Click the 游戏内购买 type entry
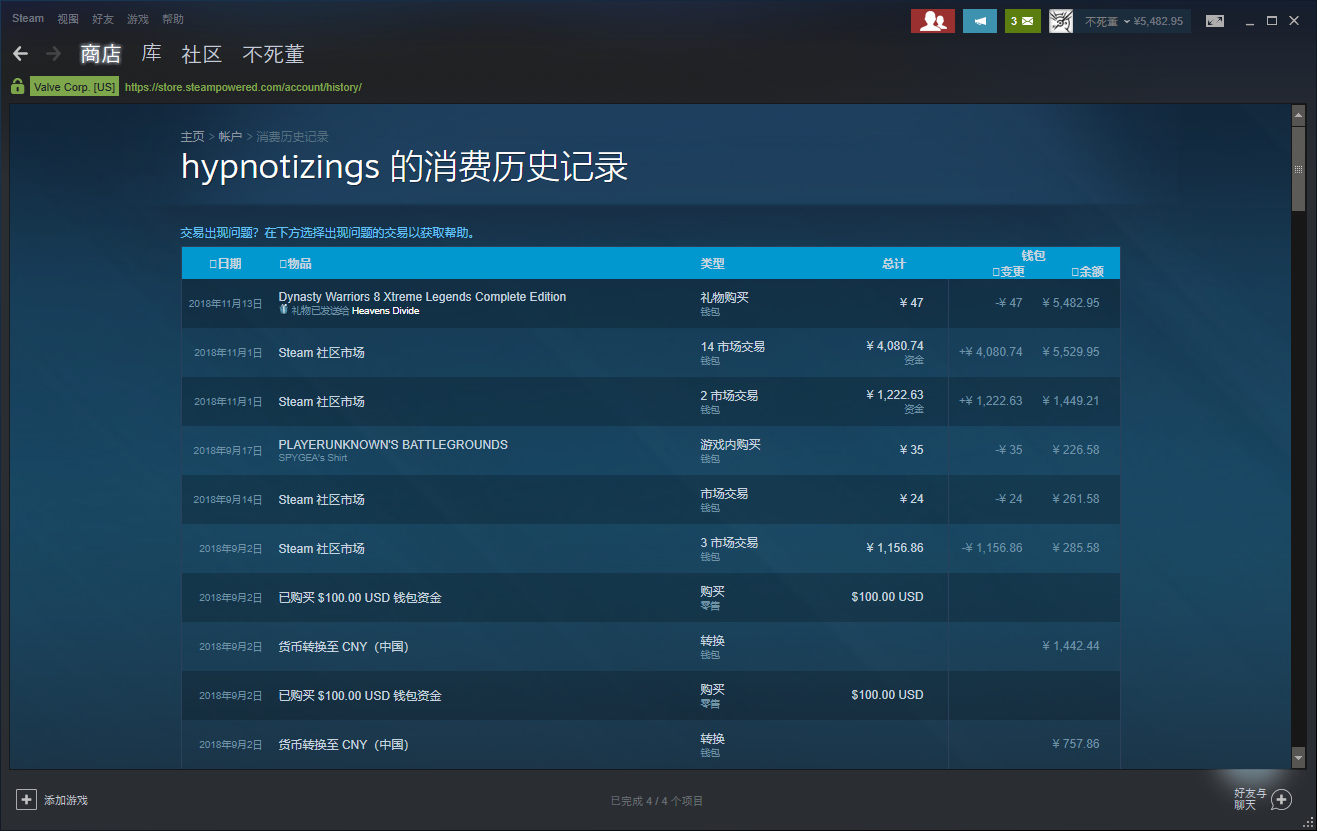Screen dimensions: 1317x831 tap(730, 444)
